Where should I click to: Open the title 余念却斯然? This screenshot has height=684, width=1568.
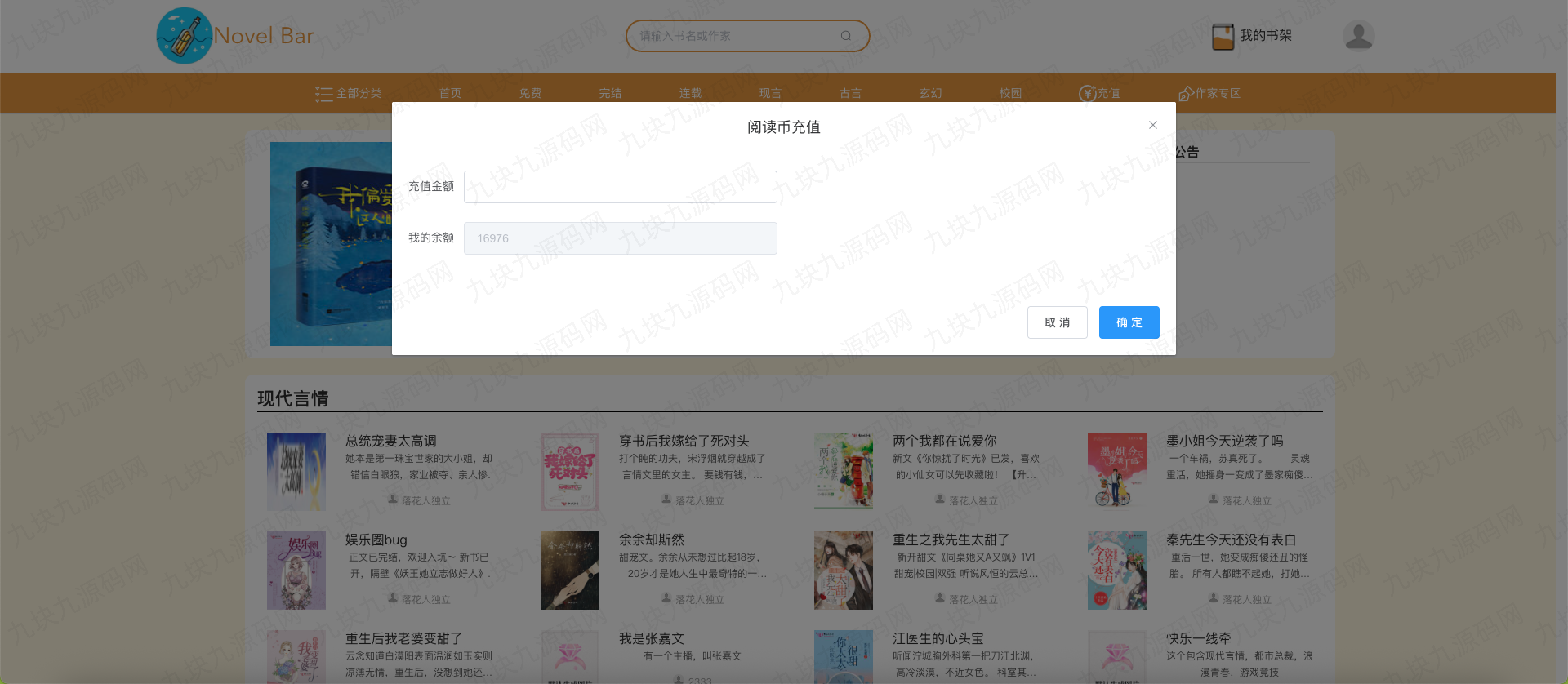pos(652,540)
